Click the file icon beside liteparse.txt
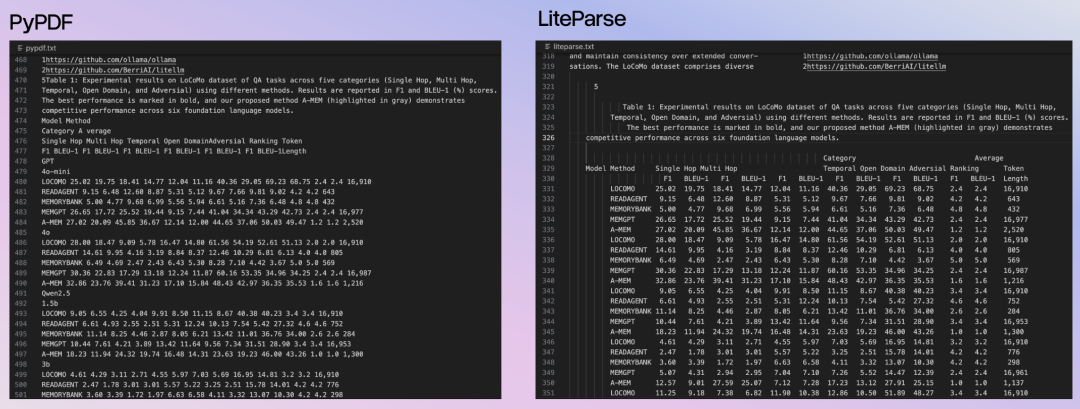Image resolution: width=1080 pixels, height=409 pixels. 548,47
